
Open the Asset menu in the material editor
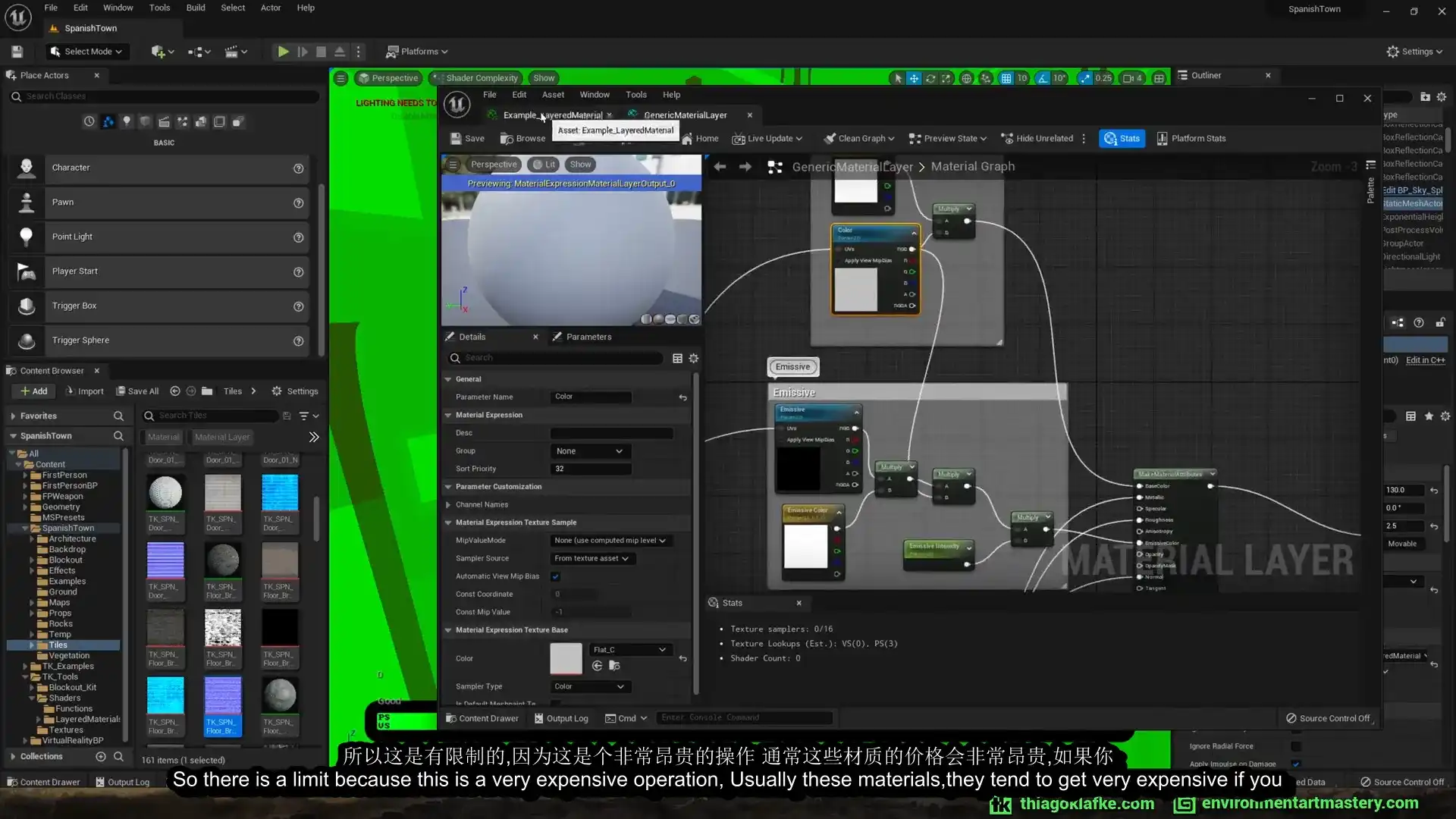553,94
